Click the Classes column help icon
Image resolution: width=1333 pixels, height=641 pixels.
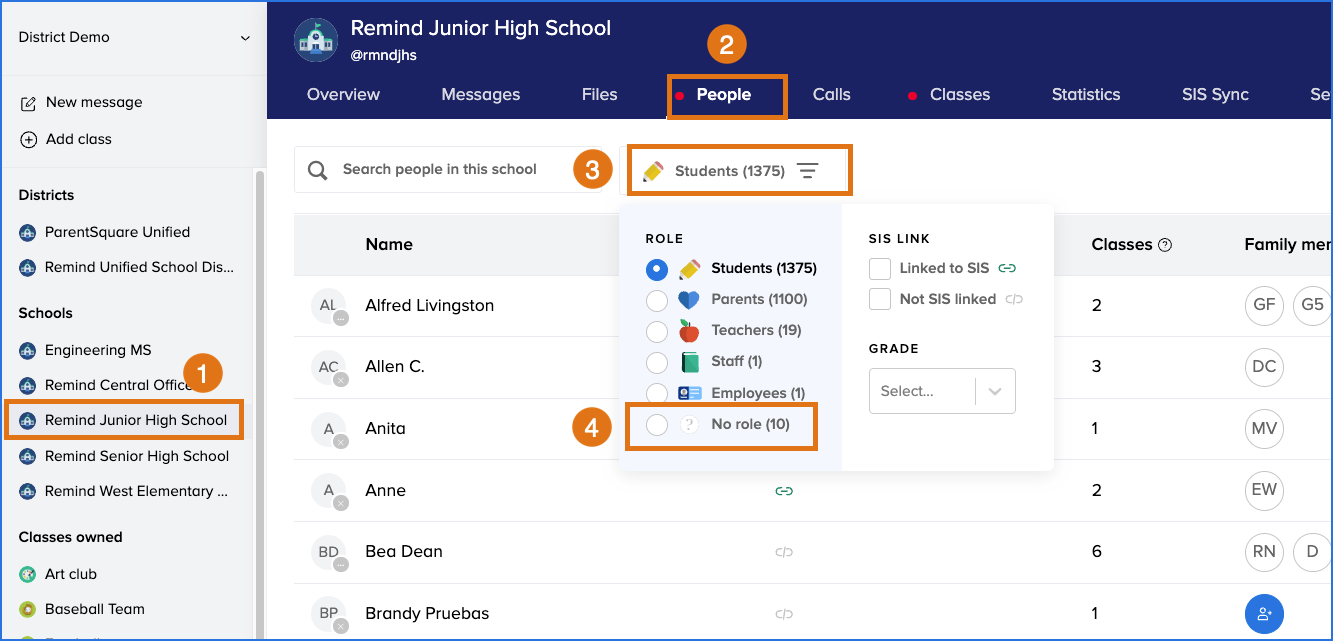[x=1165, y=245]
